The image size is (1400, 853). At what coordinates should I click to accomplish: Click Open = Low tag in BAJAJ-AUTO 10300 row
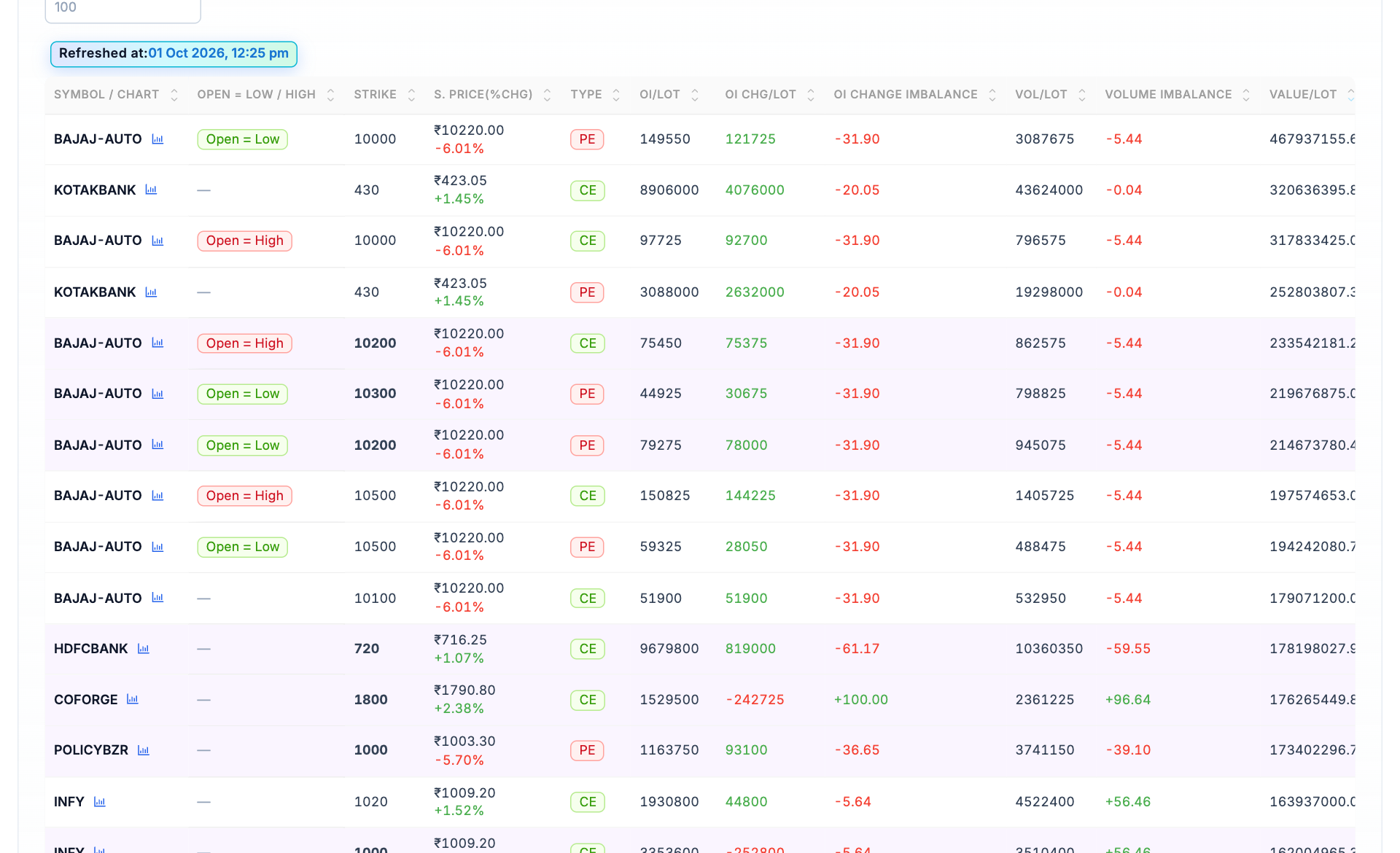(x=243, y=394)
